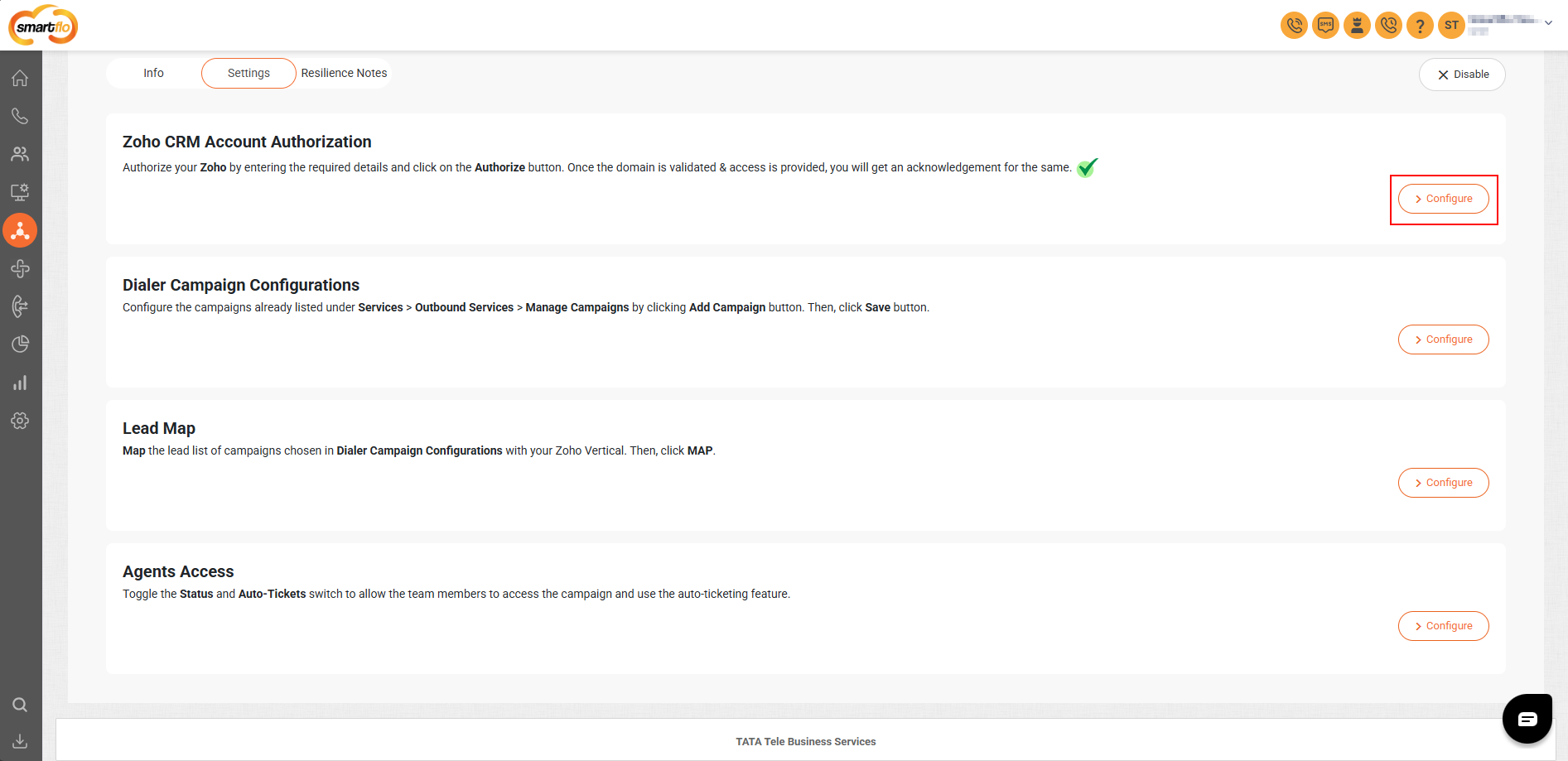The height and width of the screenshot is (761, 1568).
Task: Select the highlighted integrations sidebar icon
Action: point(20,230)
